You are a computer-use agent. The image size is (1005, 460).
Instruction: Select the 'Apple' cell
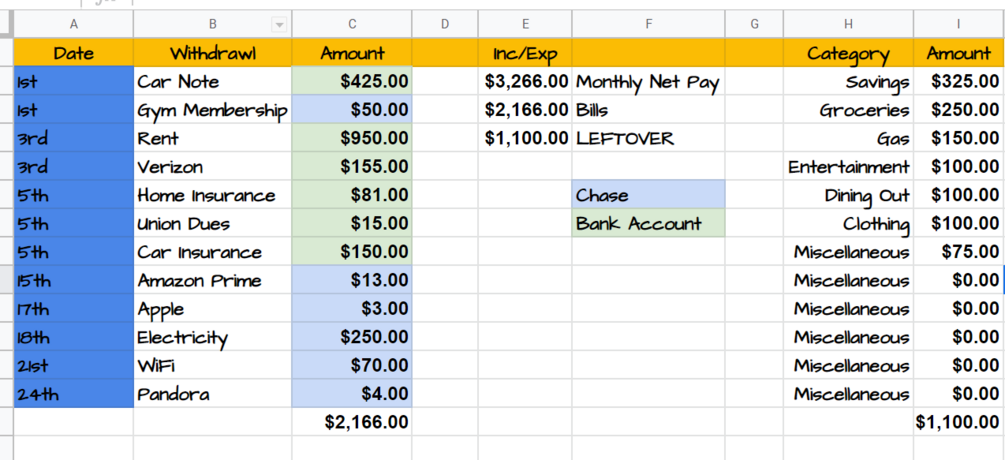(213, 309)
